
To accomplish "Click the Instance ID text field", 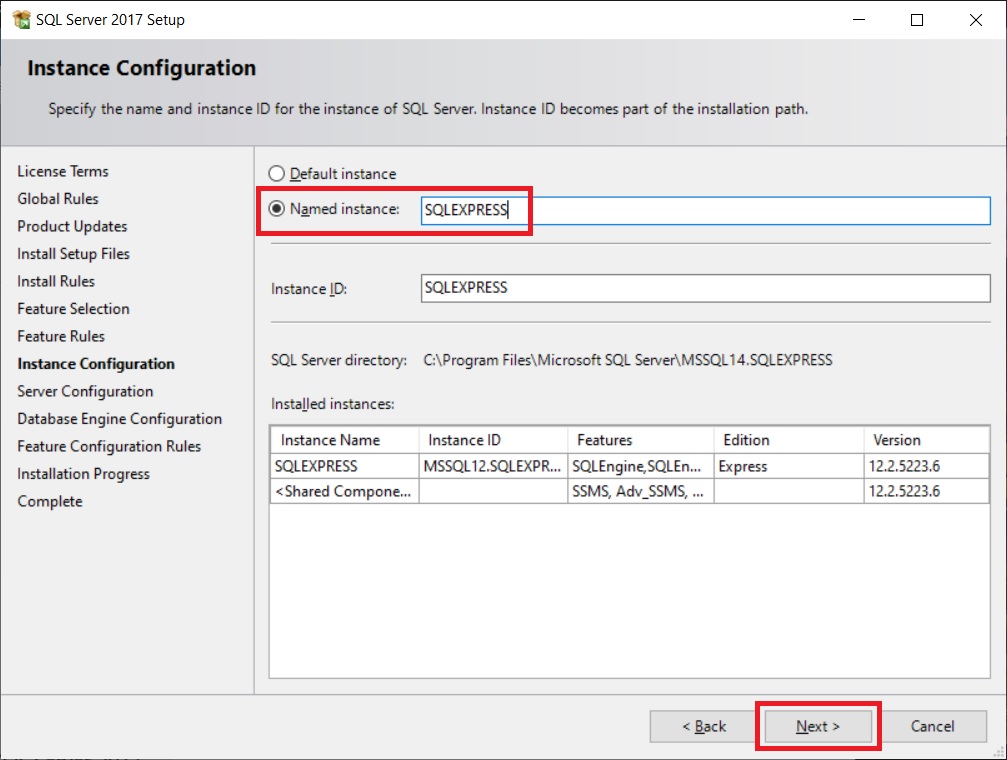I will (705, 288).
